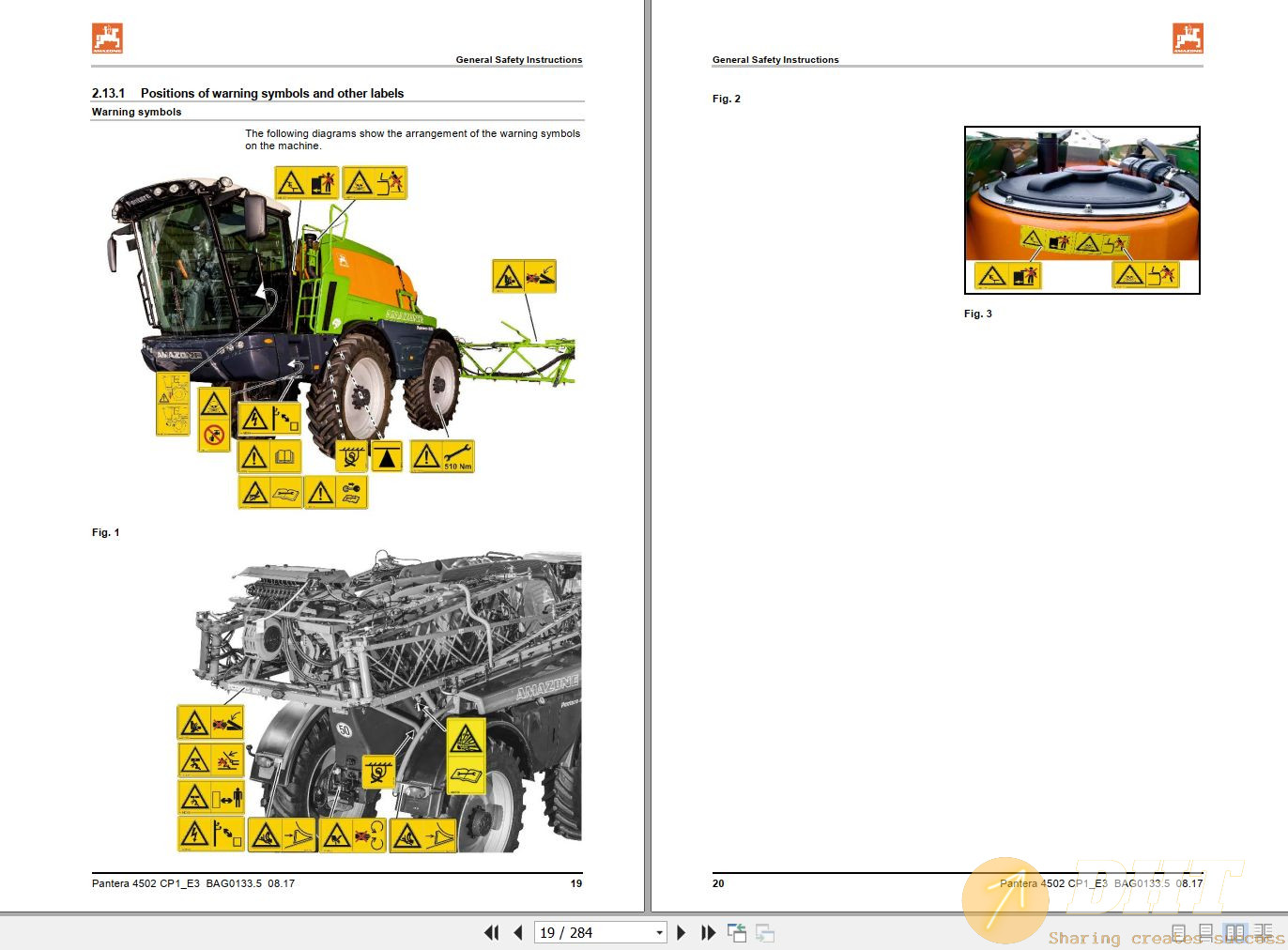Image resolution: width=1288 pixels, height=950 pixels.
Task: Click the 510 Nm torque wrench warning label
Action: tap(443, 456)
